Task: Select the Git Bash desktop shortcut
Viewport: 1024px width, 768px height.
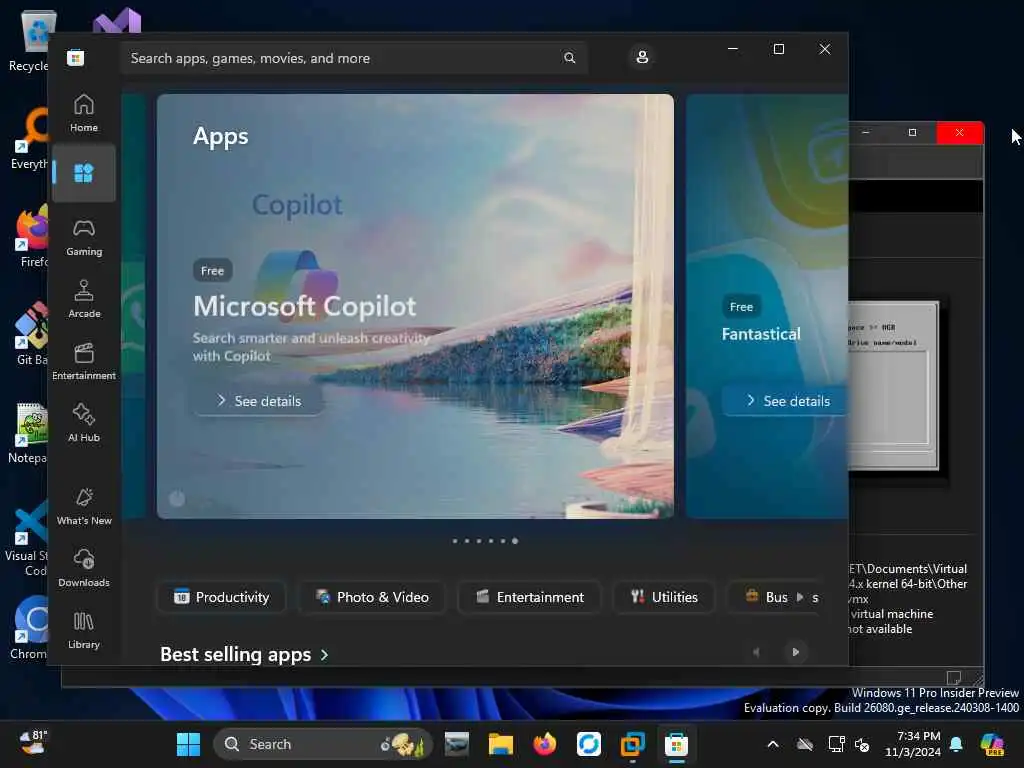Action: 31,333
